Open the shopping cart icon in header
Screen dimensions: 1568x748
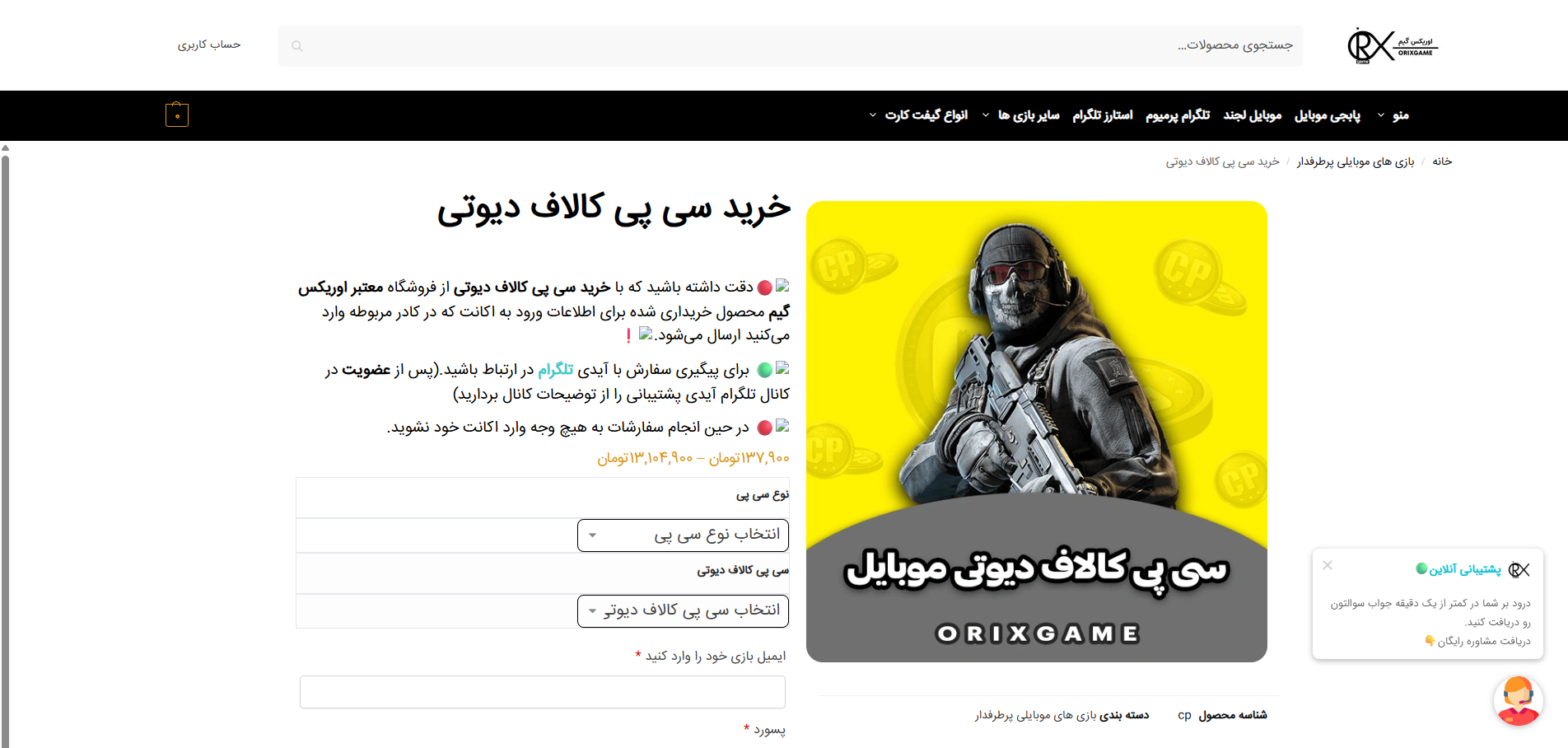point(176,115)
